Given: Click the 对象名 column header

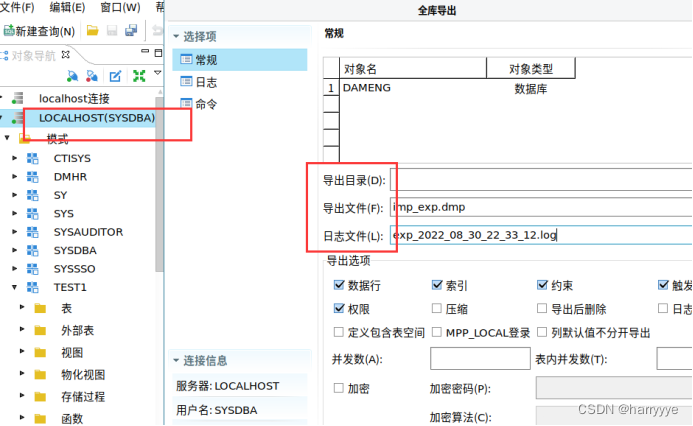Looking at the screenshot, I should pyautogui.click(x=413, y=68).
